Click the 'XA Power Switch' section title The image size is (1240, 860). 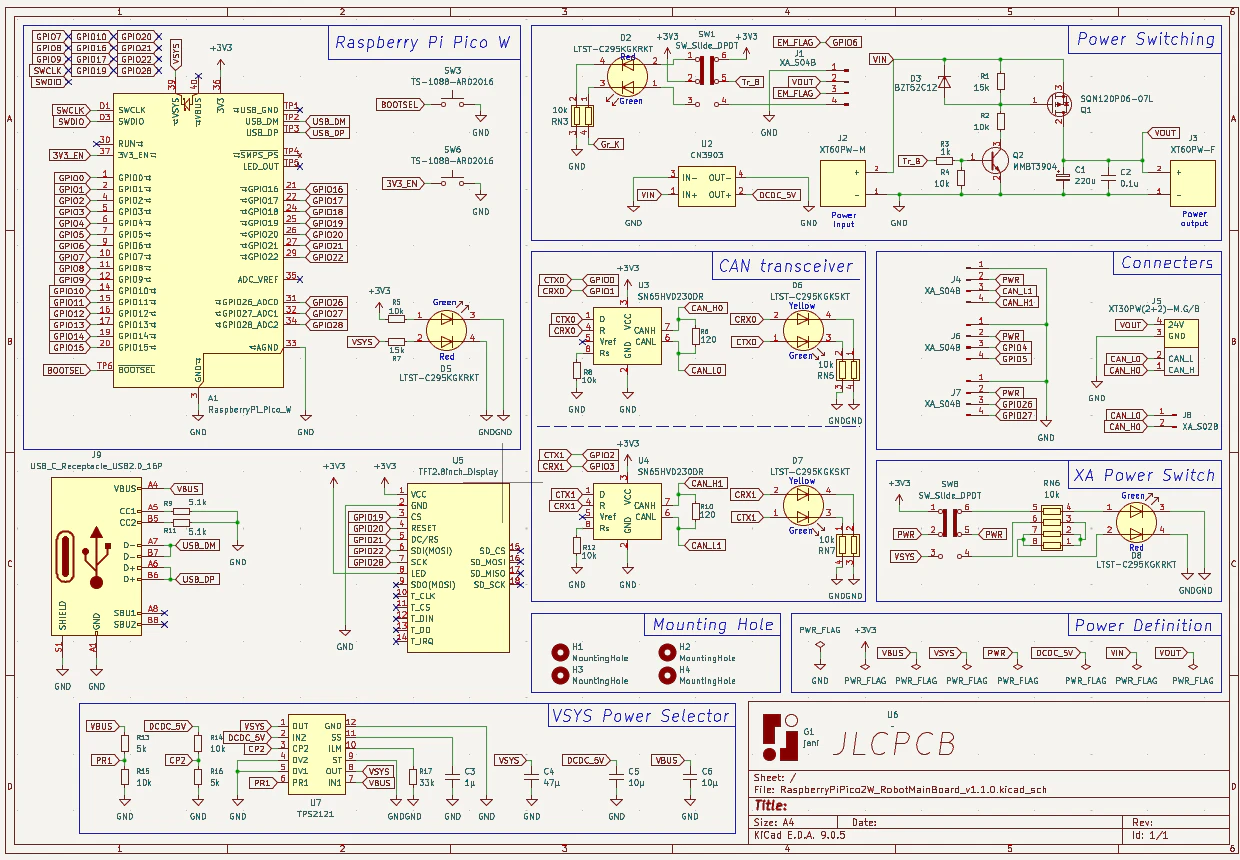pos(1144,475)
